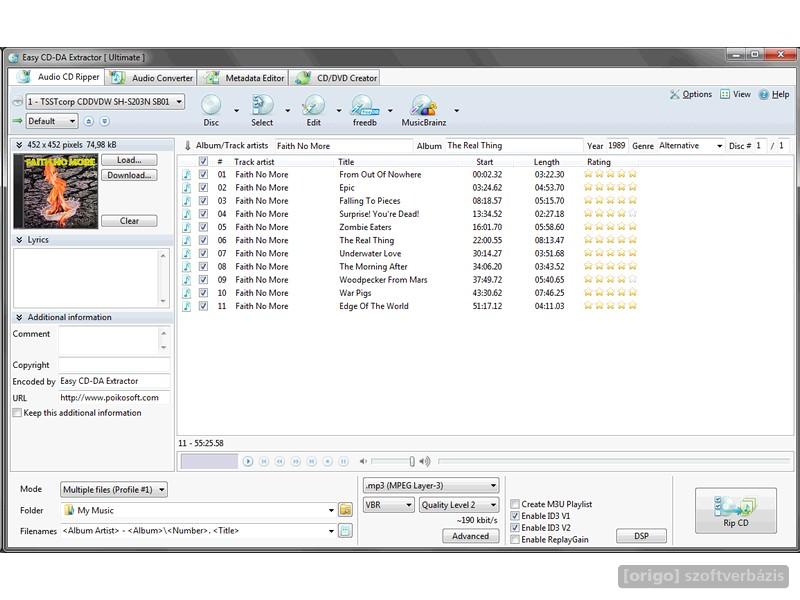Click the playback seek bar
Viewport: 800px width, 600px height.
click(614, 461)
